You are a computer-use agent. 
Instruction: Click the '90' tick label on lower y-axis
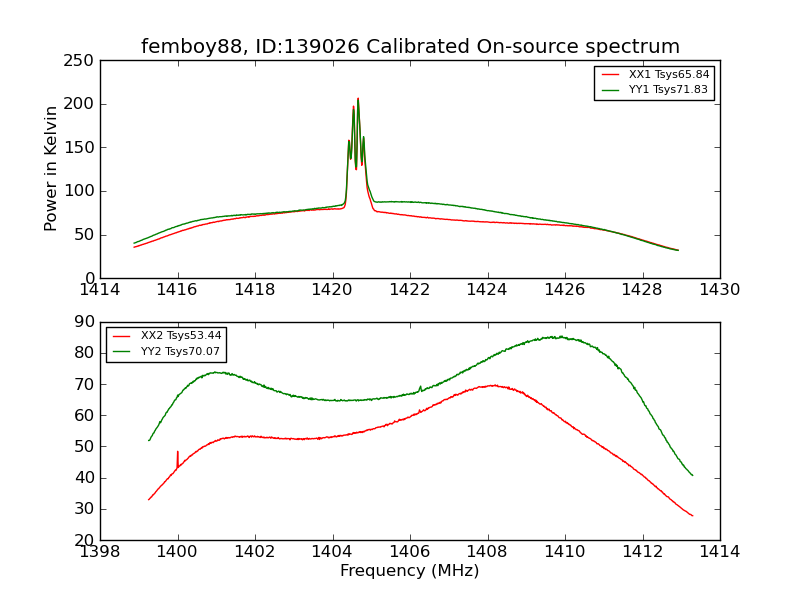pyautogui.click(x=85, y=322)
